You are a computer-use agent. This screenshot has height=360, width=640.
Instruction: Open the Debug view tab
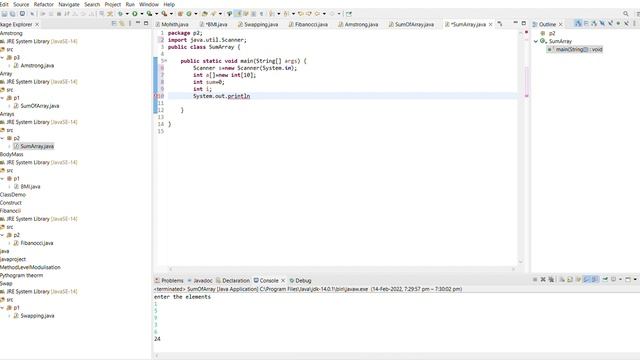[300, 280]
